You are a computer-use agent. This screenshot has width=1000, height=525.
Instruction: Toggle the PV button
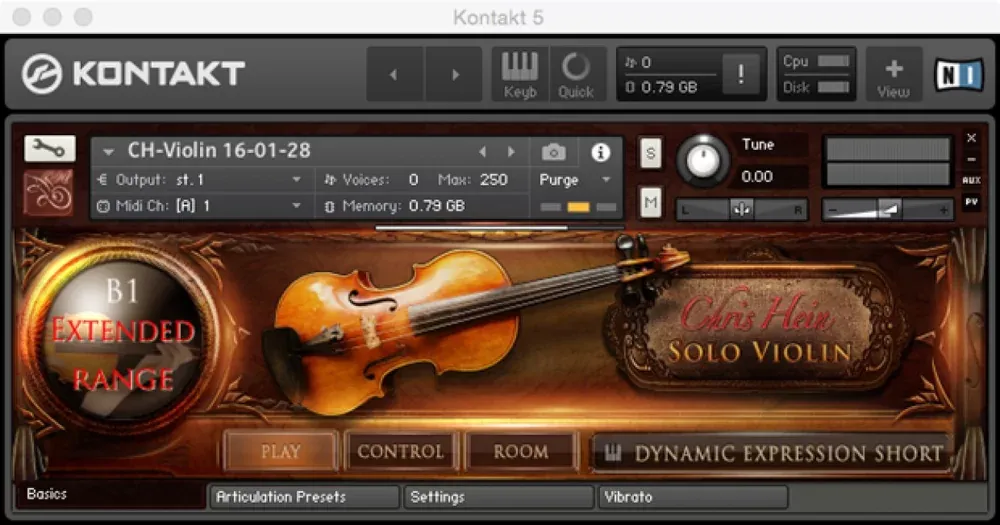(x=971, y=202)
